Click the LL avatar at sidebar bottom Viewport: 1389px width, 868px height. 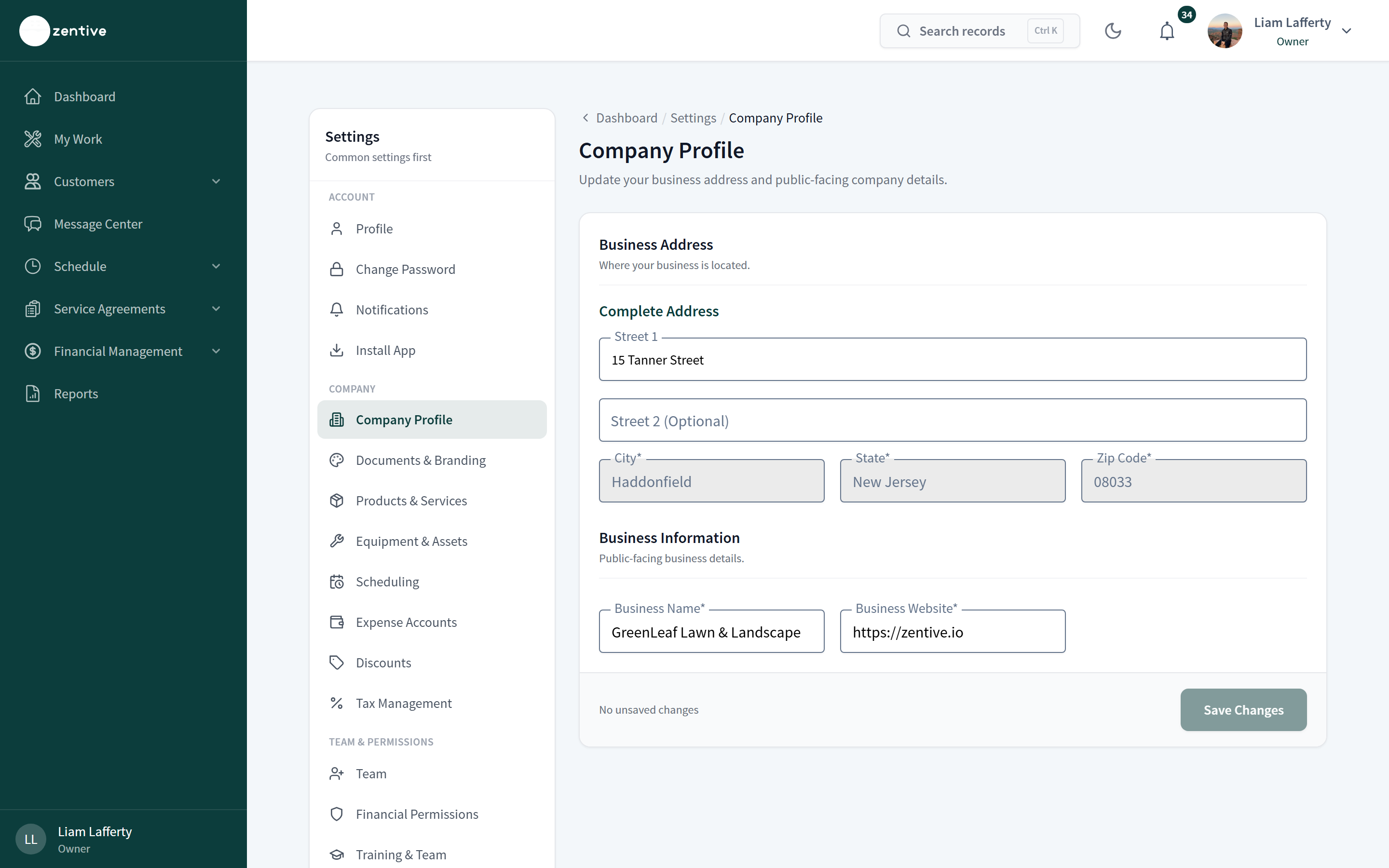click(31, 839)
